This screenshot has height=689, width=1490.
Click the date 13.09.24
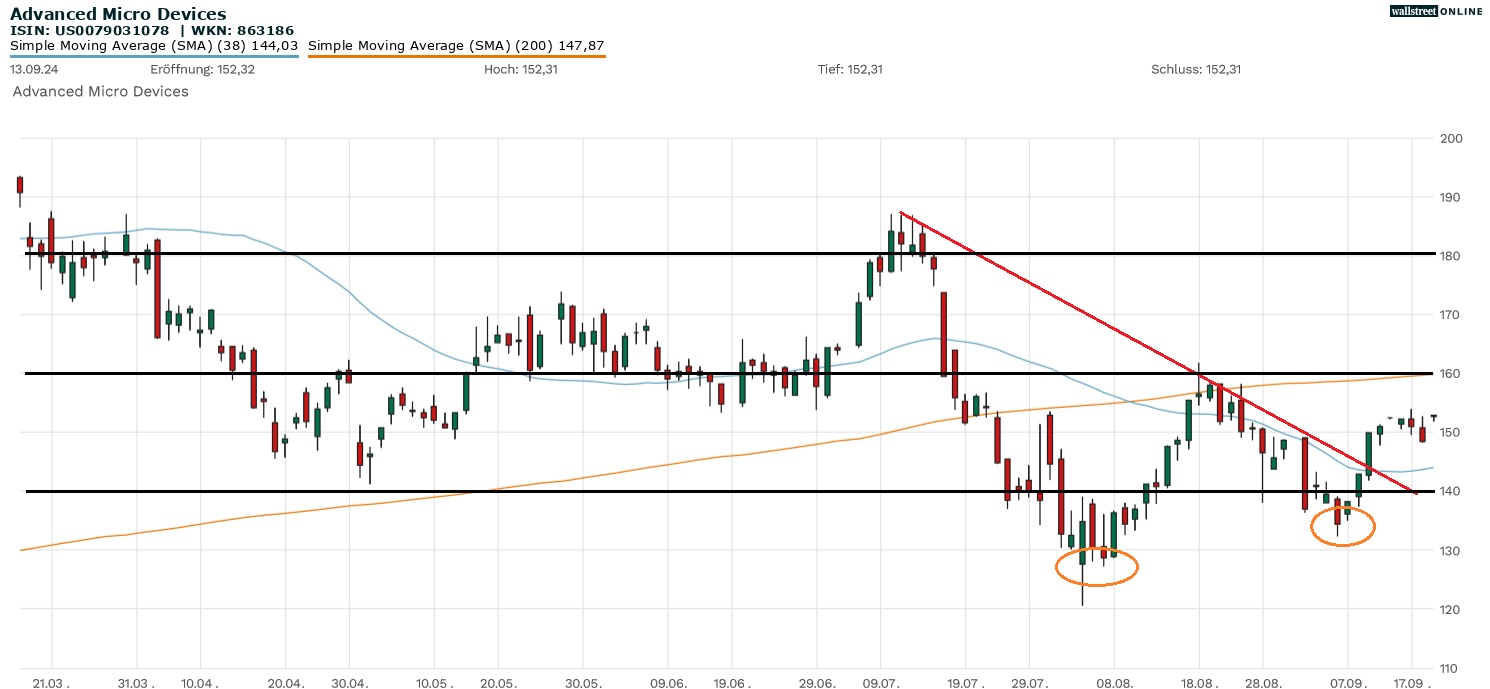[33, 70]
